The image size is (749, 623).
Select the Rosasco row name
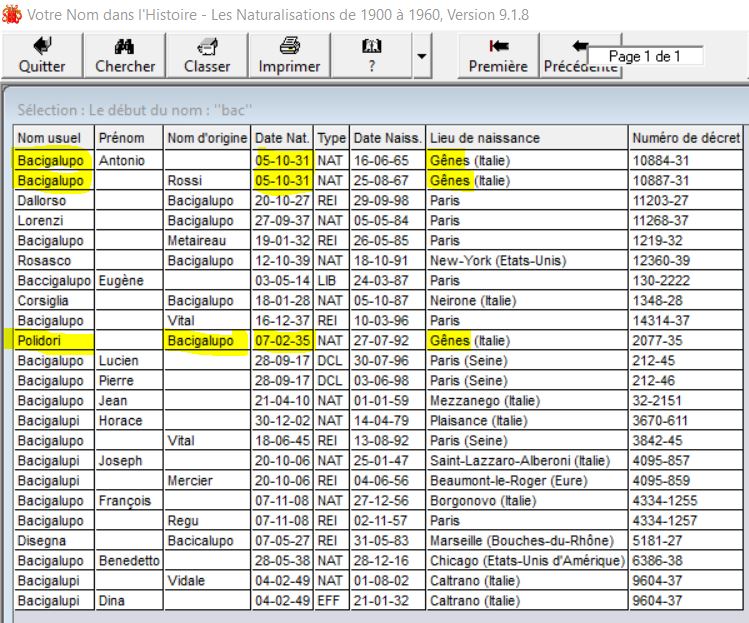pyautogui.click(x=54, y=261)
